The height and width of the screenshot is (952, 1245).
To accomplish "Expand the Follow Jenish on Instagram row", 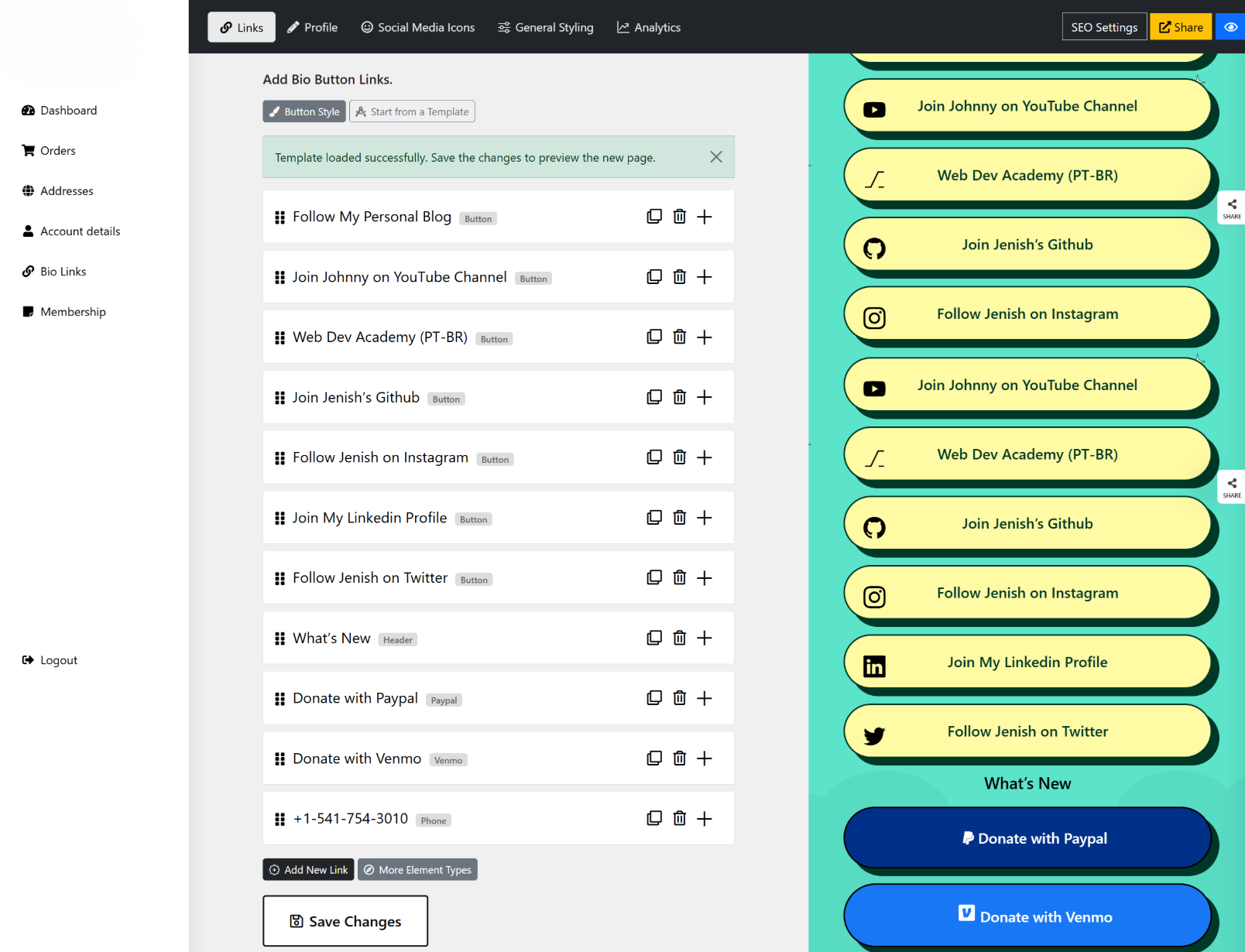I will 704,457.
